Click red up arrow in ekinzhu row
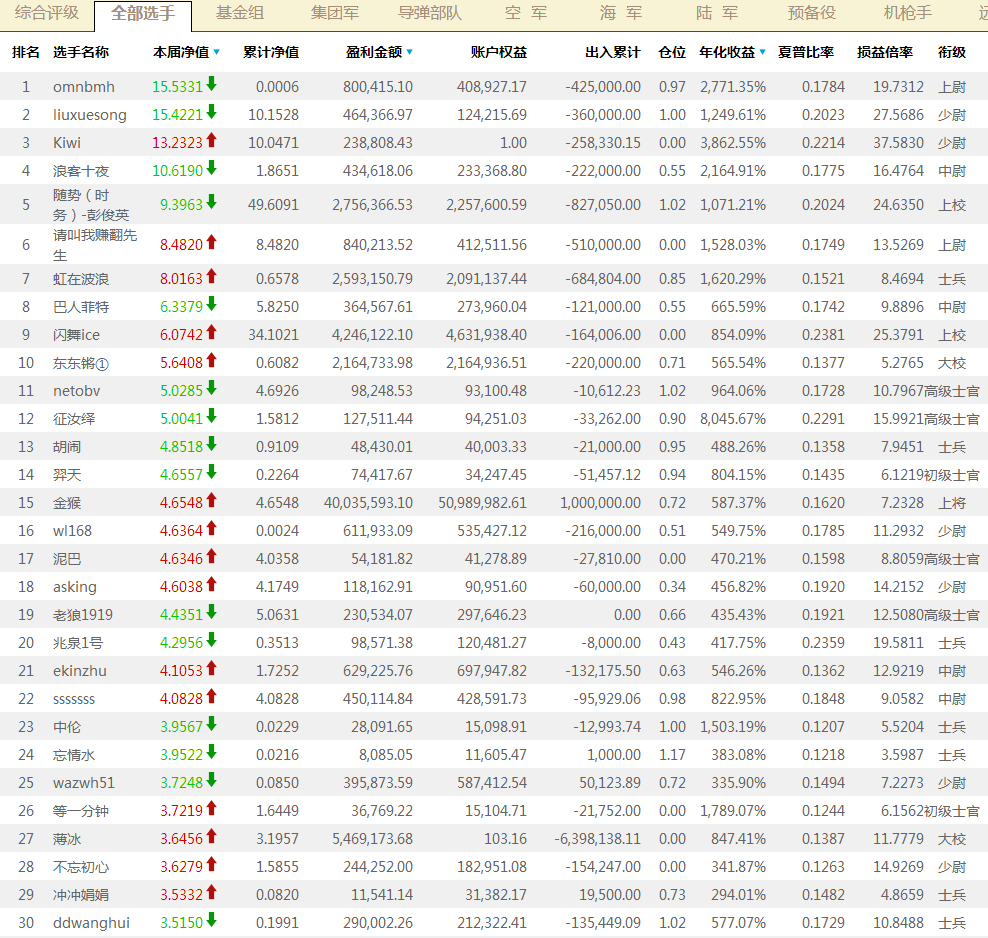Image resolution: width=988 pixels, height=938 pixels. click(212, 668)
